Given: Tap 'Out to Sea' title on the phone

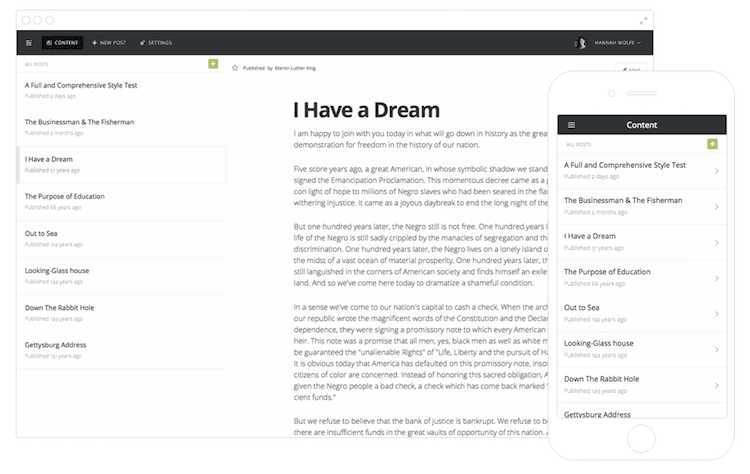Looking at the screenshot, I should pyautogui.click(x=582, y=308).
